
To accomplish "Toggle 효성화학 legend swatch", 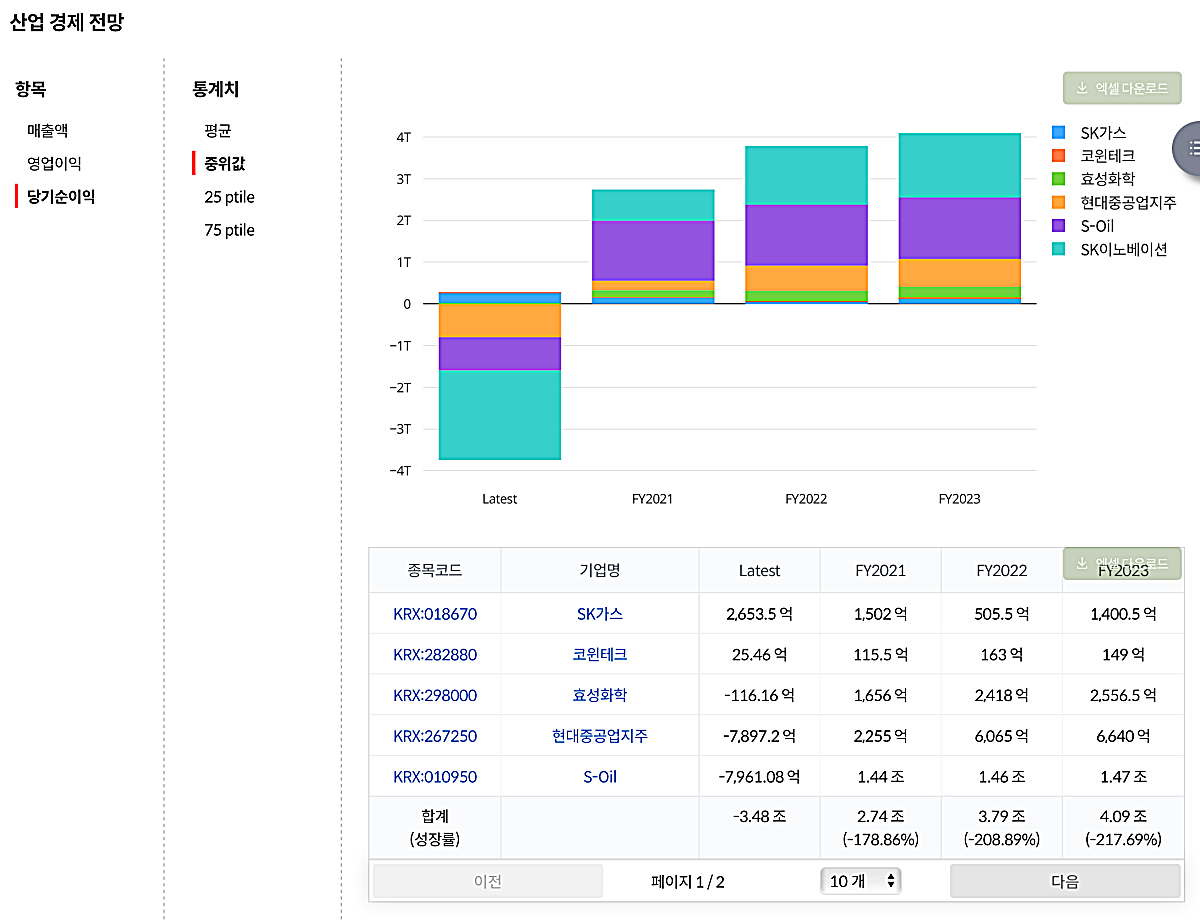I will click(x=1058, y=179).
